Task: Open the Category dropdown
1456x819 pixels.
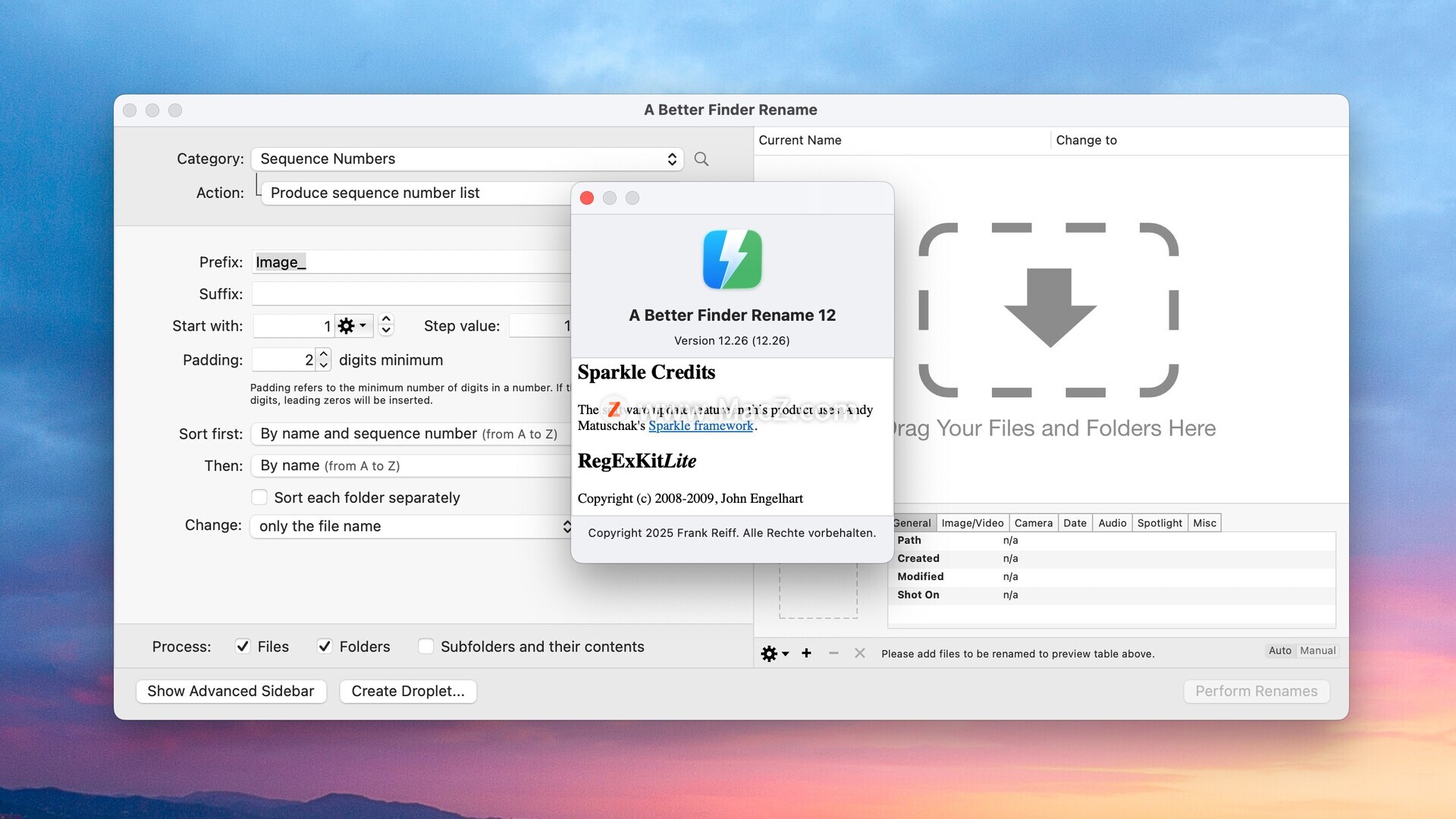Action: 467,159
